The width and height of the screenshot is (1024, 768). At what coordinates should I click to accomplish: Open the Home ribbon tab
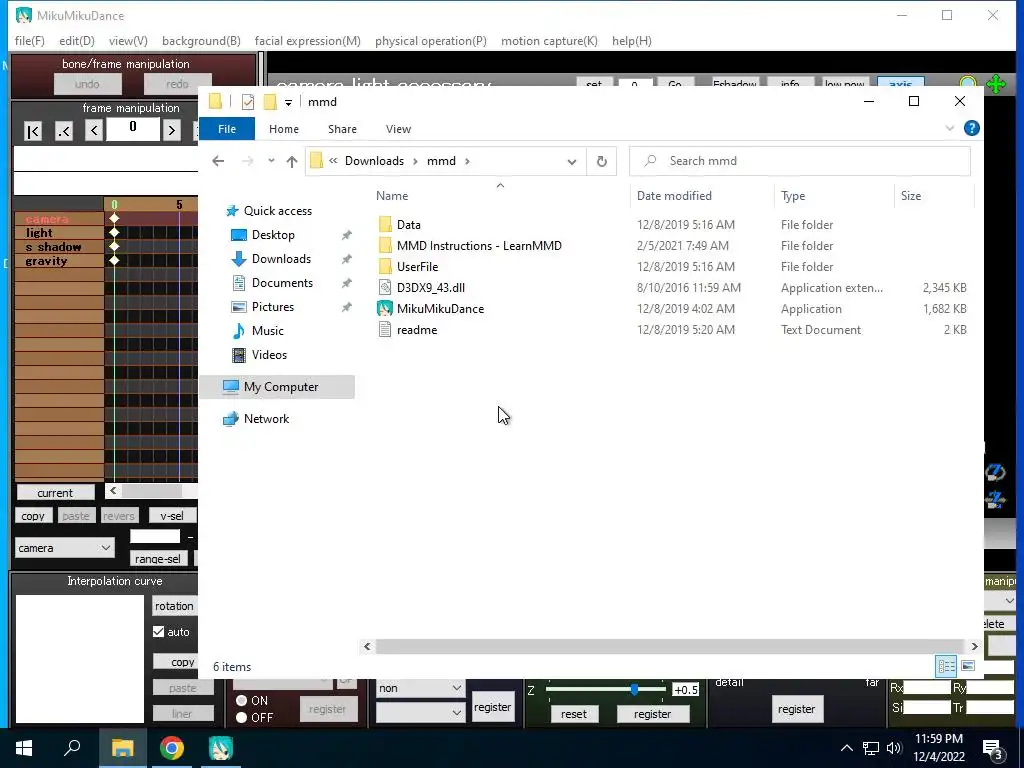pyautogui.click(x=283, y=129)
